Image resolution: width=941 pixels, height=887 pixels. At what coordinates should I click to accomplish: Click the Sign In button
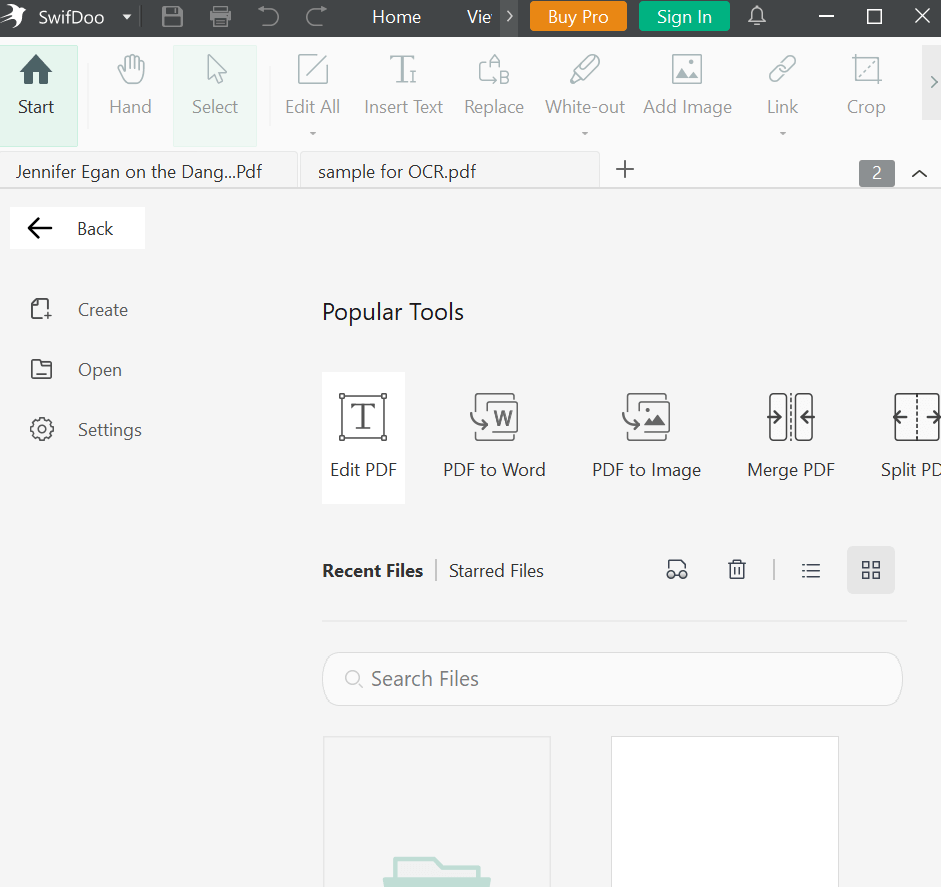pos(684,16)
